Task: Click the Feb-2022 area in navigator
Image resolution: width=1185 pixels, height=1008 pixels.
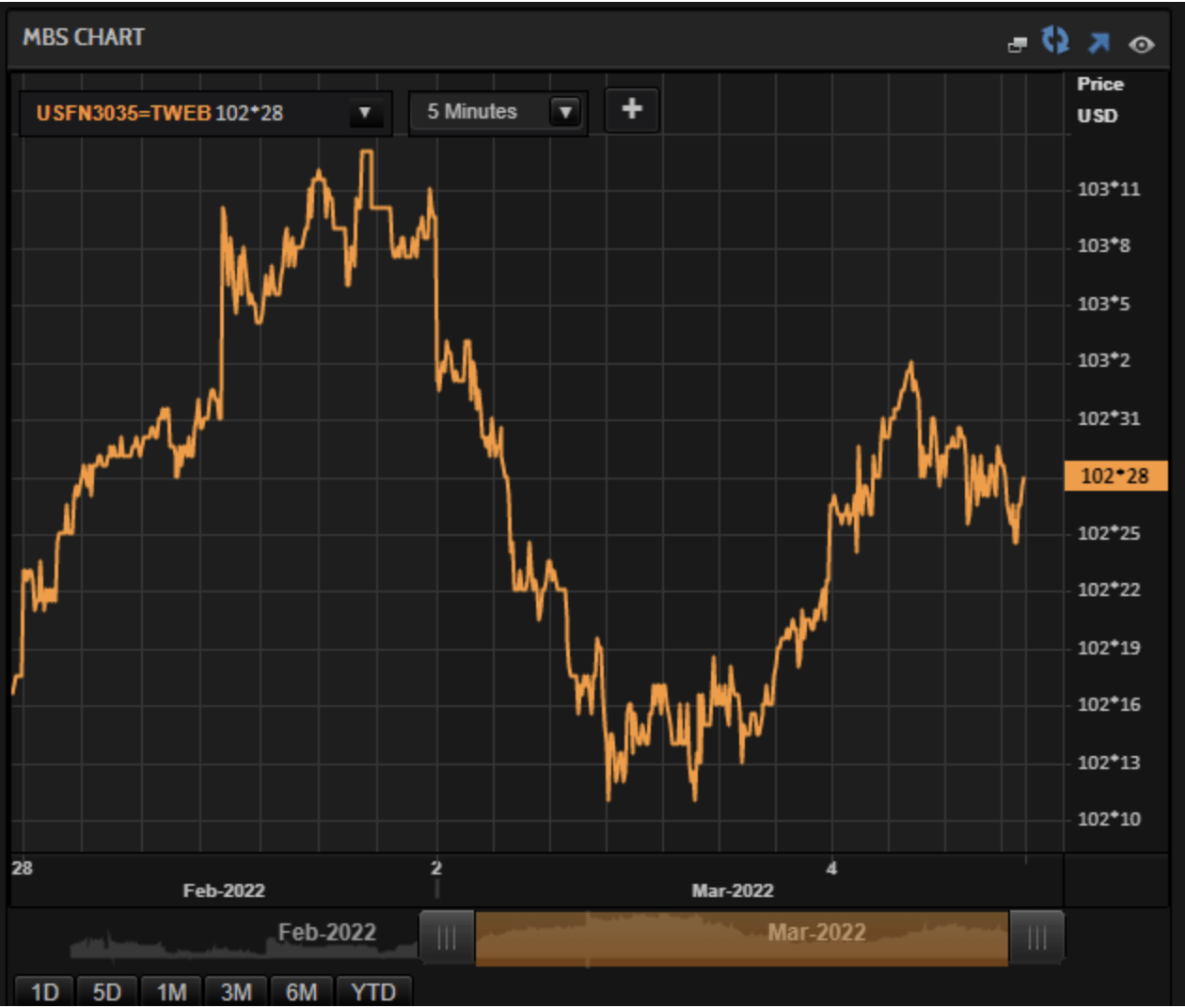Action: click(x=326, y=932)
